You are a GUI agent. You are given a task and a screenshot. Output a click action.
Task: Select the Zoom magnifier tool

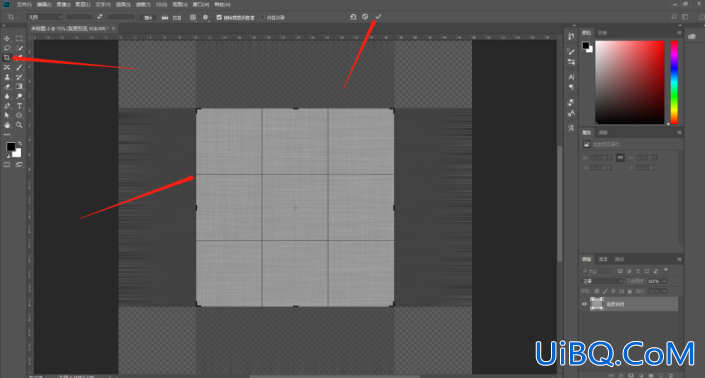click(19, 125)
